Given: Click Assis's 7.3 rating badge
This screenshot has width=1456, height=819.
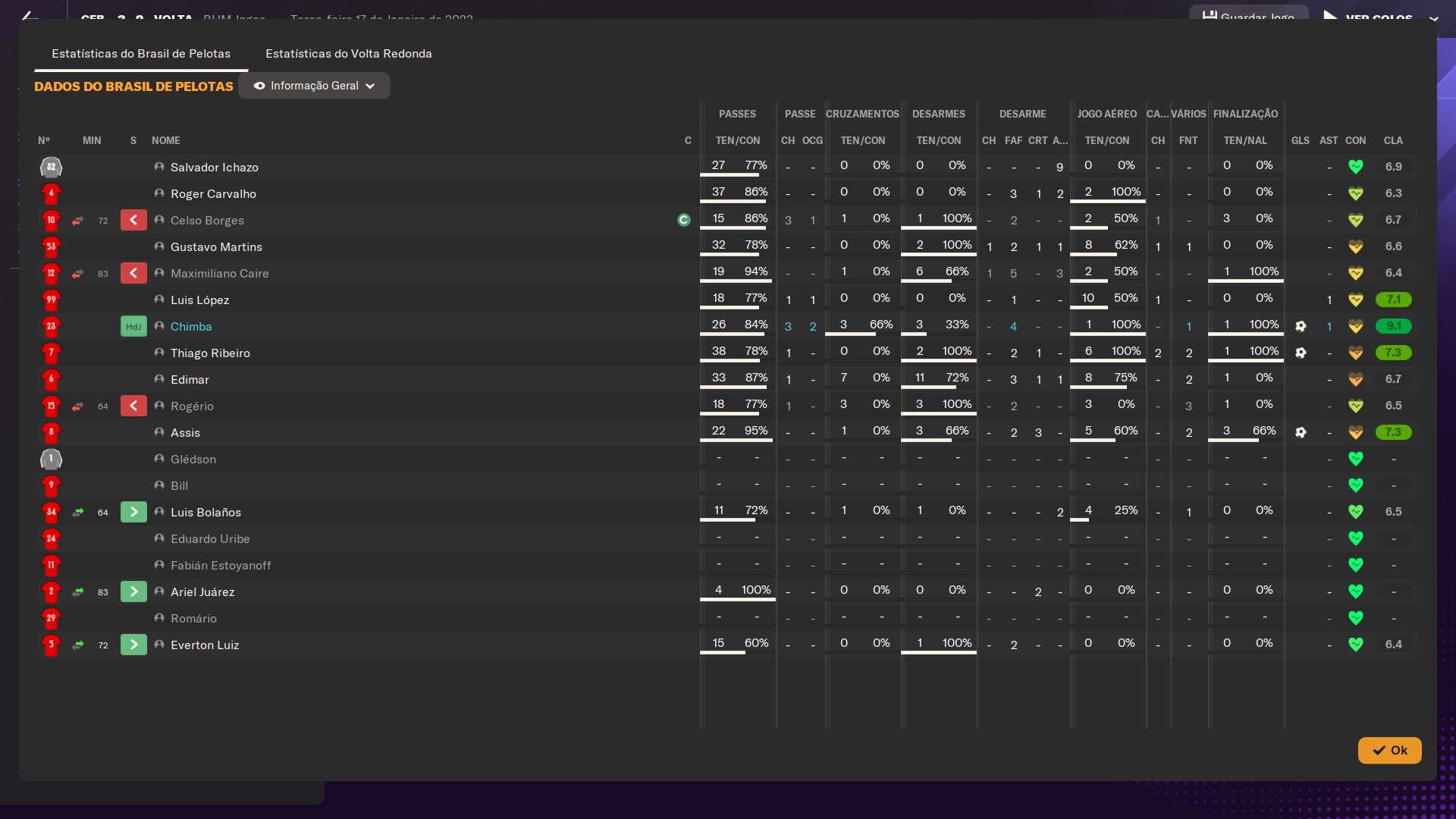Looking at the screenshot, I should [x=1393, y=432].
